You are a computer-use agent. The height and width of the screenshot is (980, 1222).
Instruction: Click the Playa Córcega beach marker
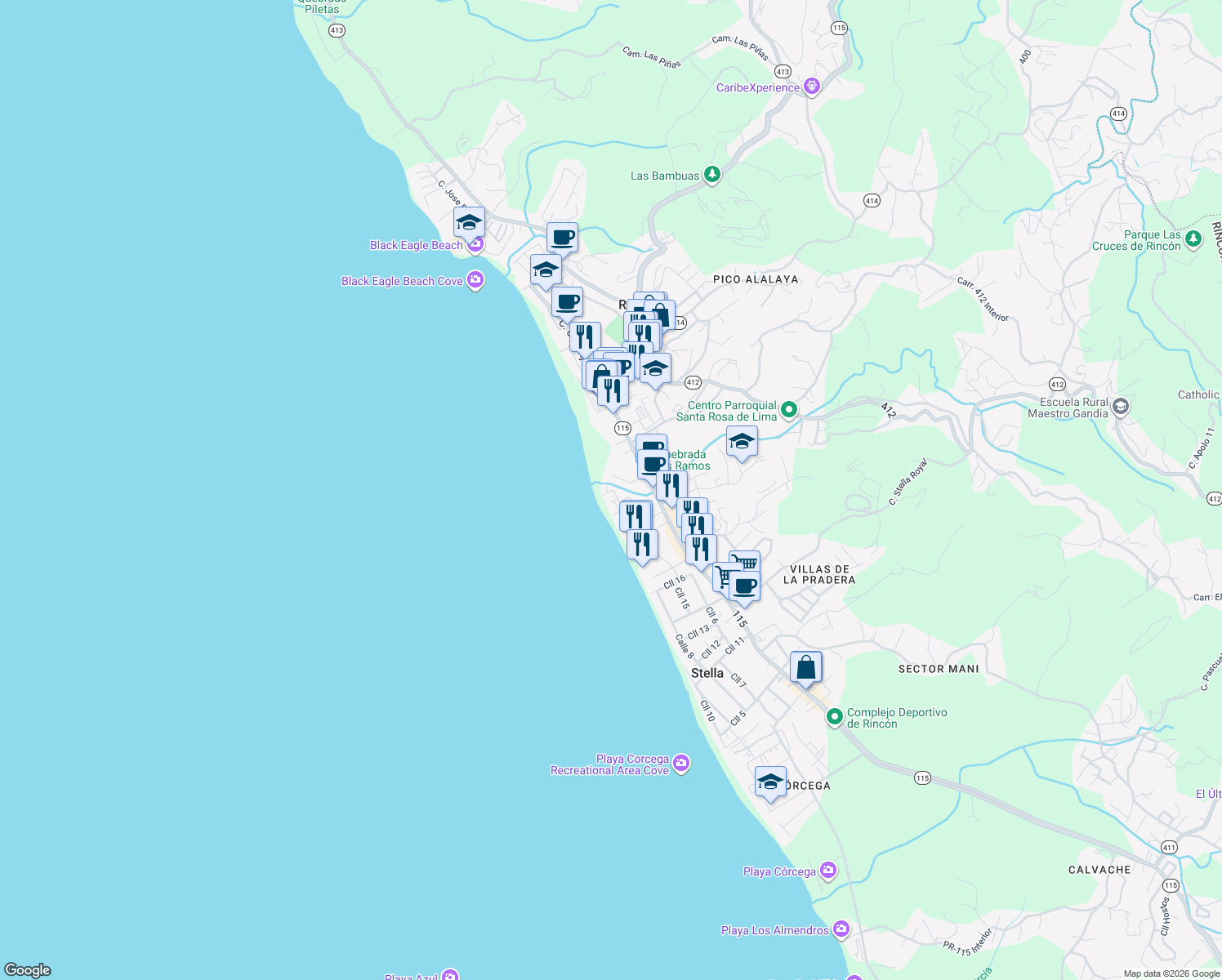click(827, 871)
